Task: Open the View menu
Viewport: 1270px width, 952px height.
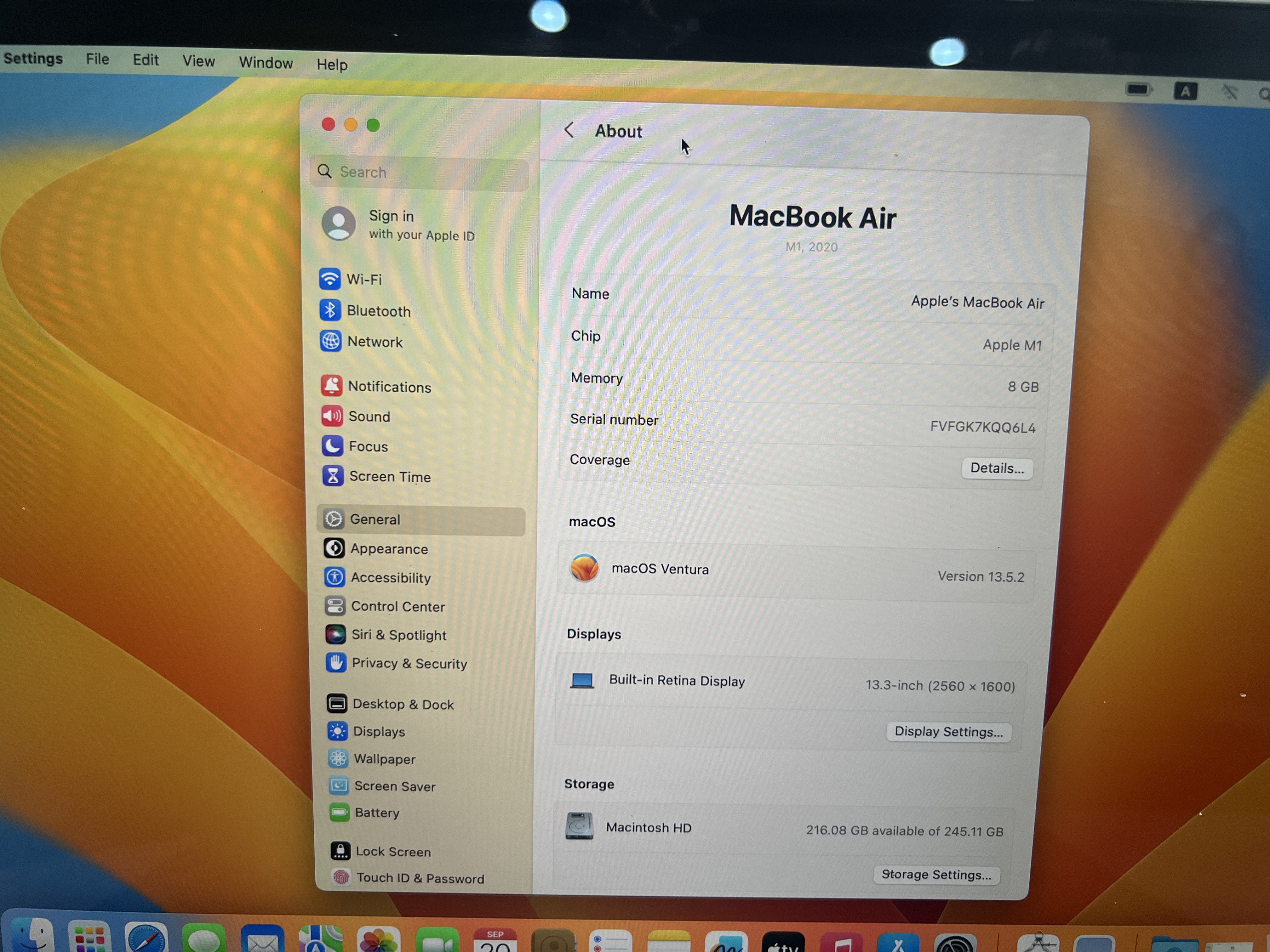Action: point(198,61)
